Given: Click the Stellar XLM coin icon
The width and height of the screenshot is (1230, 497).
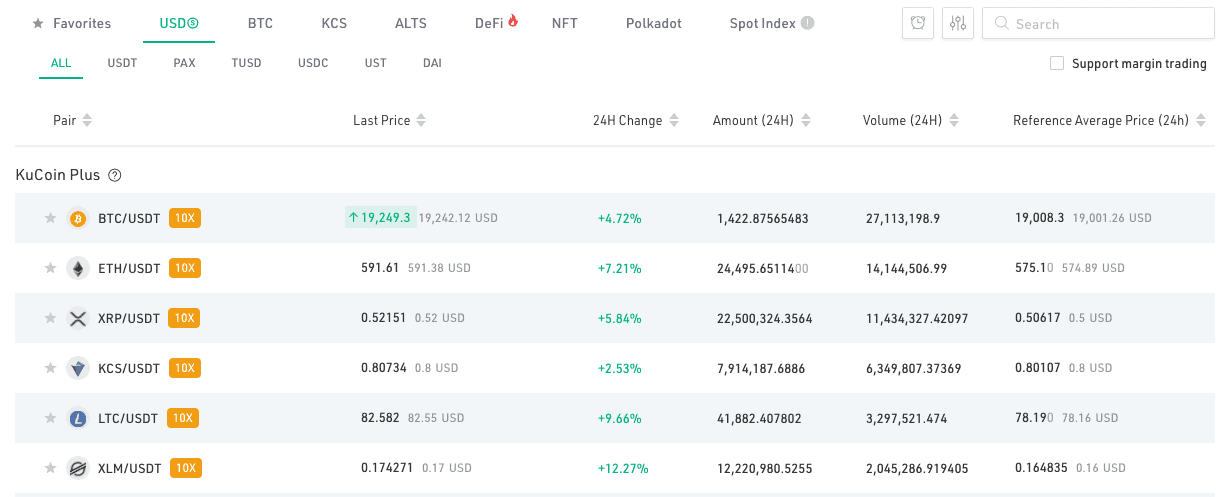Looking at the screenshot, I should pos(77,468).
